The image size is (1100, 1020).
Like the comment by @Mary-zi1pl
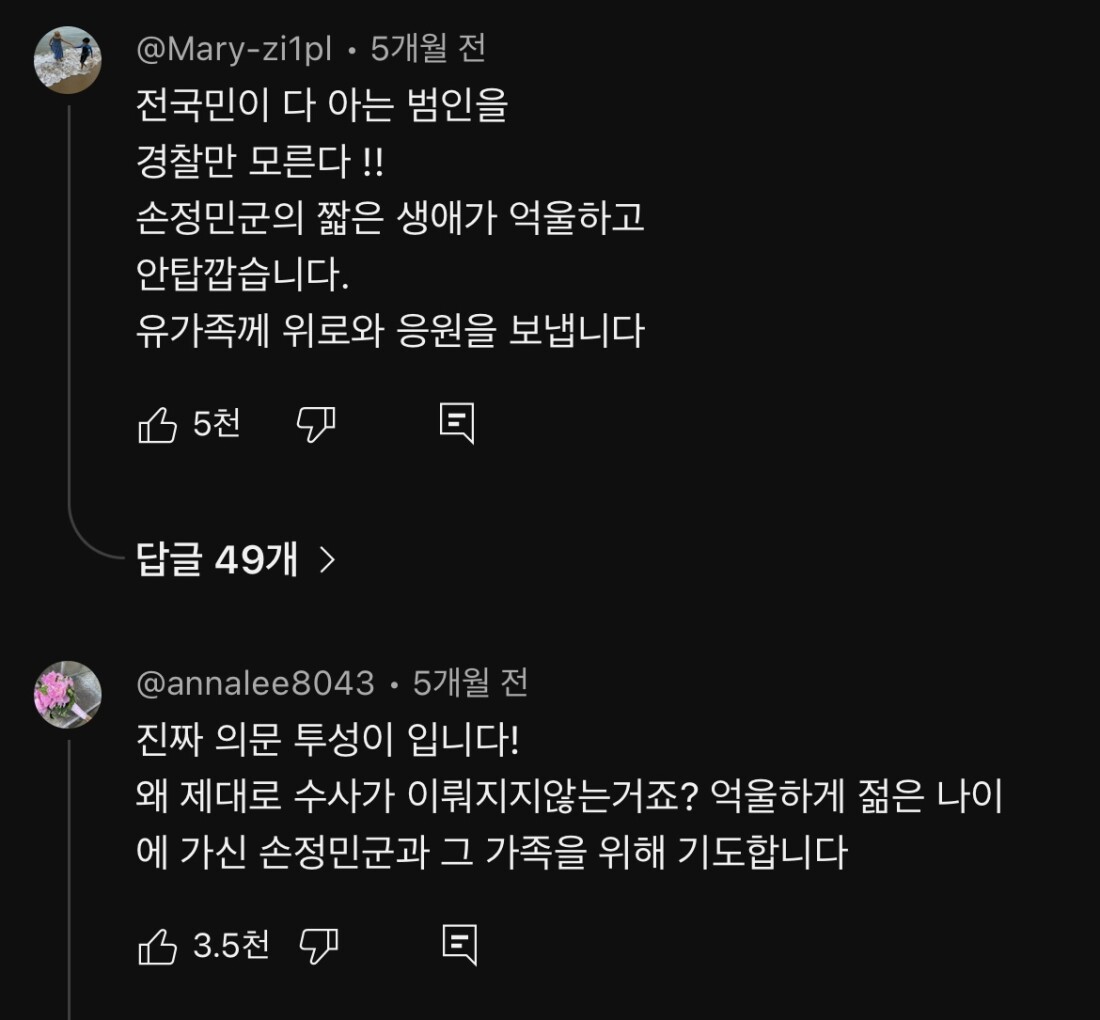tap(157, 425)
